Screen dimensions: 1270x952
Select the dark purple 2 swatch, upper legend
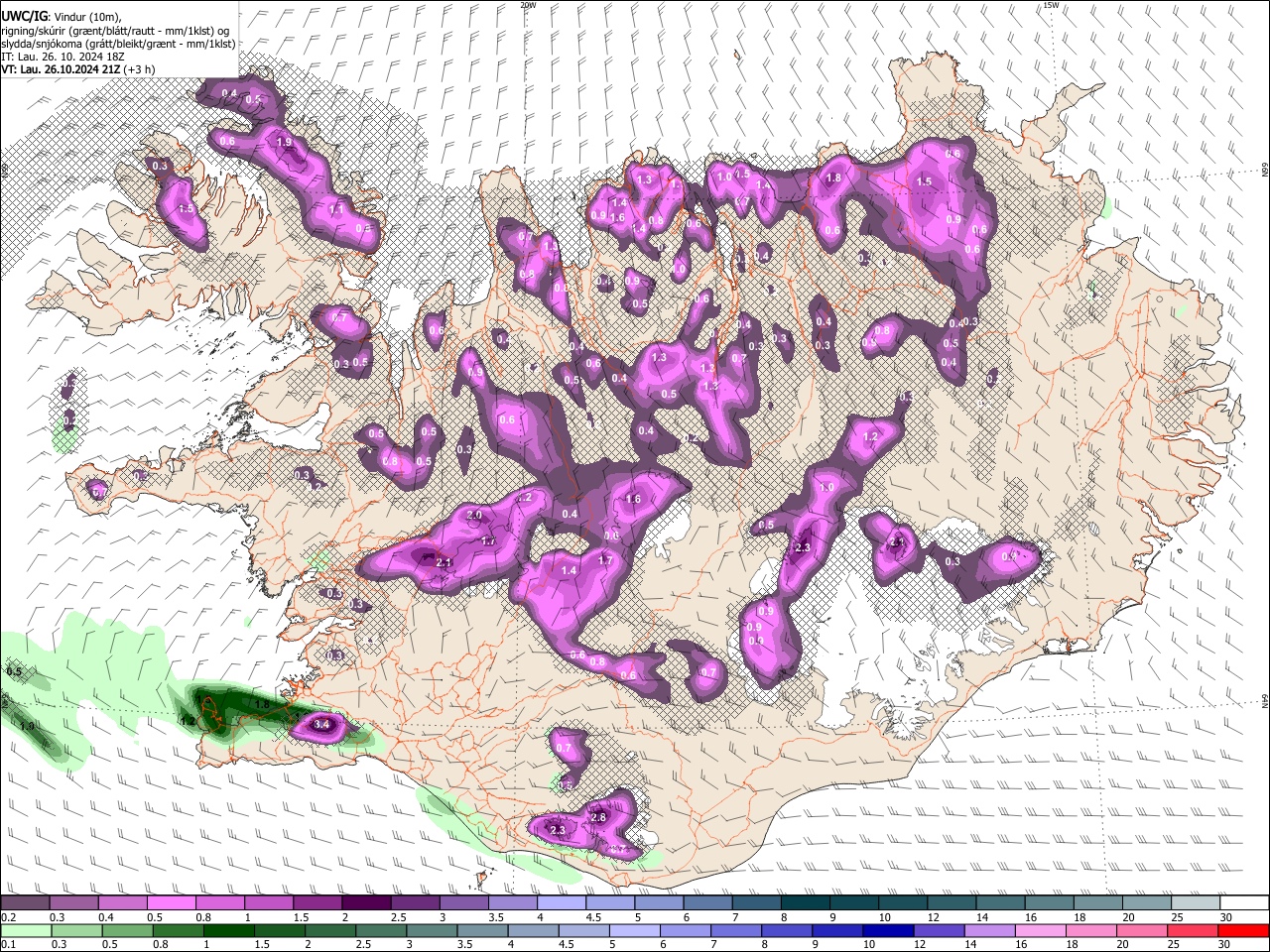(x=366, y=903)
